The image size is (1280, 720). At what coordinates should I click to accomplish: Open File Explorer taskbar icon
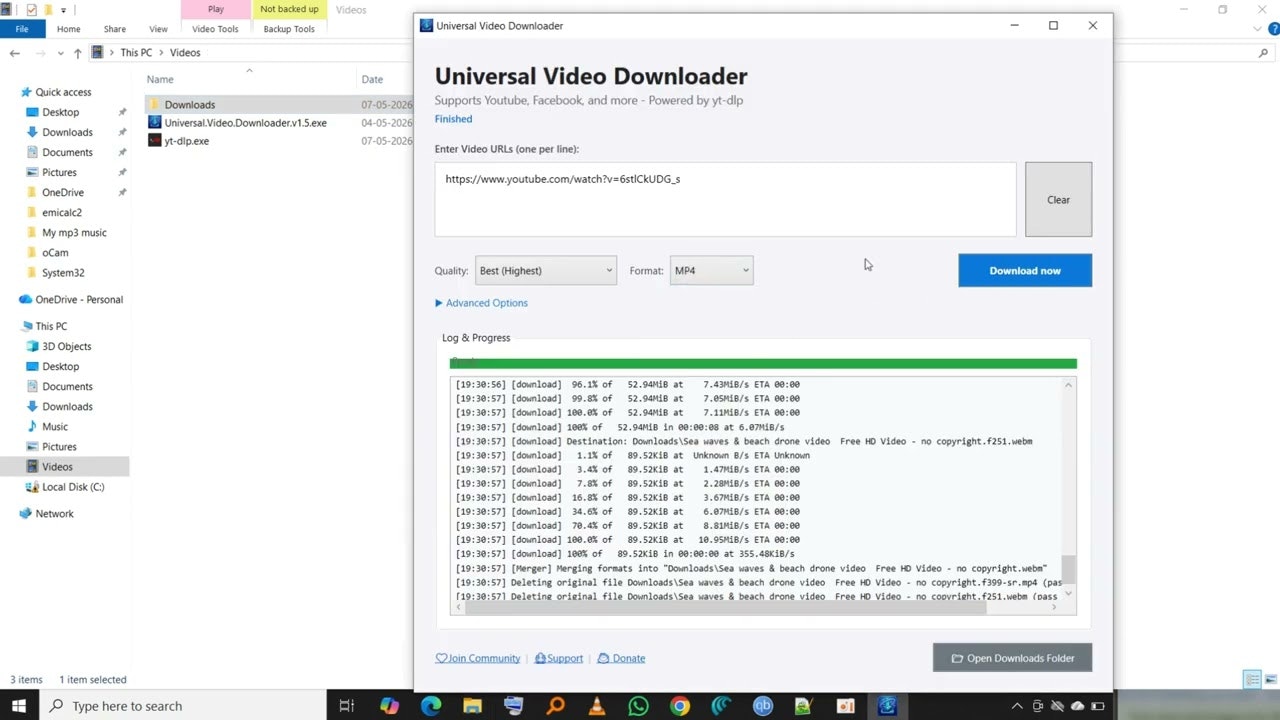(472, 706)
